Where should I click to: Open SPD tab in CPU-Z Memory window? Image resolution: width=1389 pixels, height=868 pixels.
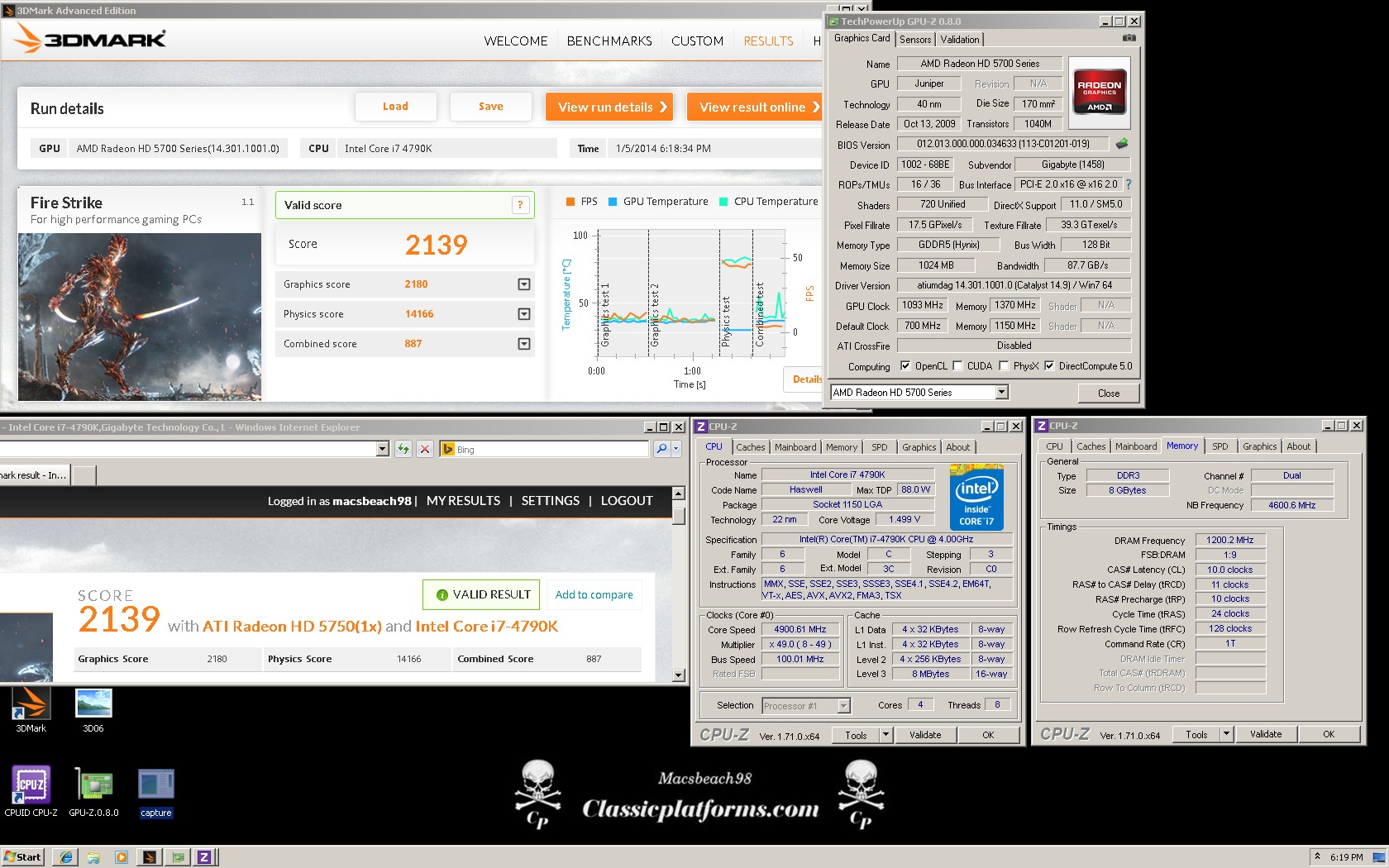pyautogui.click(x=1220, y=446)
